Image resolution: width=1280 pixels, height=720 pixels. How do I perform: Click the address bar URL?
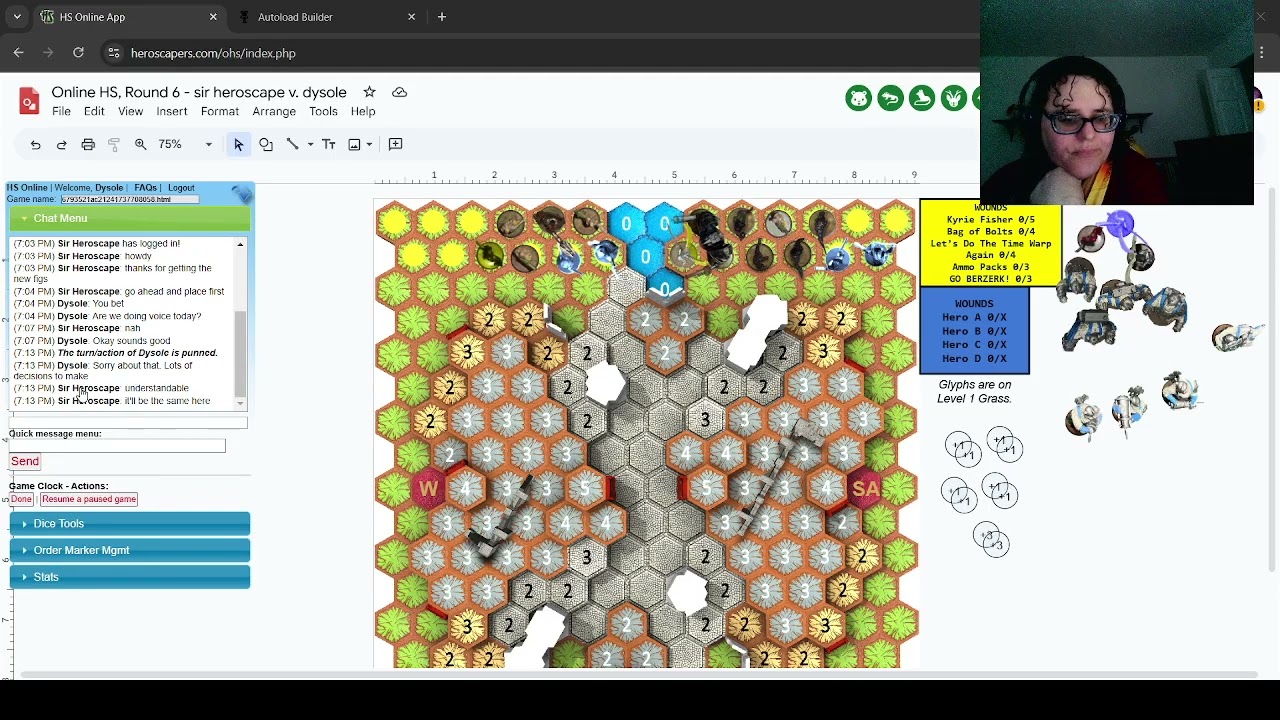point(213,53)
